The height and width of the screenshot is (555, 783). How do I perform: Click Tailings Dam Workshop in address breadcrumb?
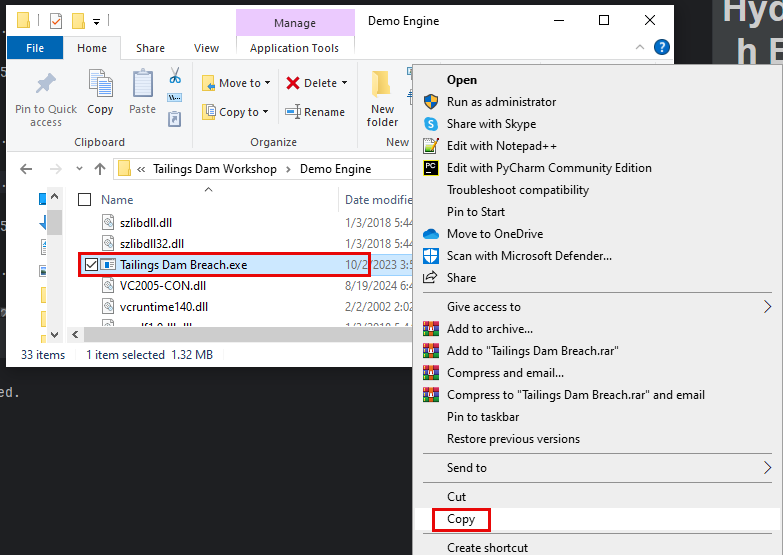point(214,169)
